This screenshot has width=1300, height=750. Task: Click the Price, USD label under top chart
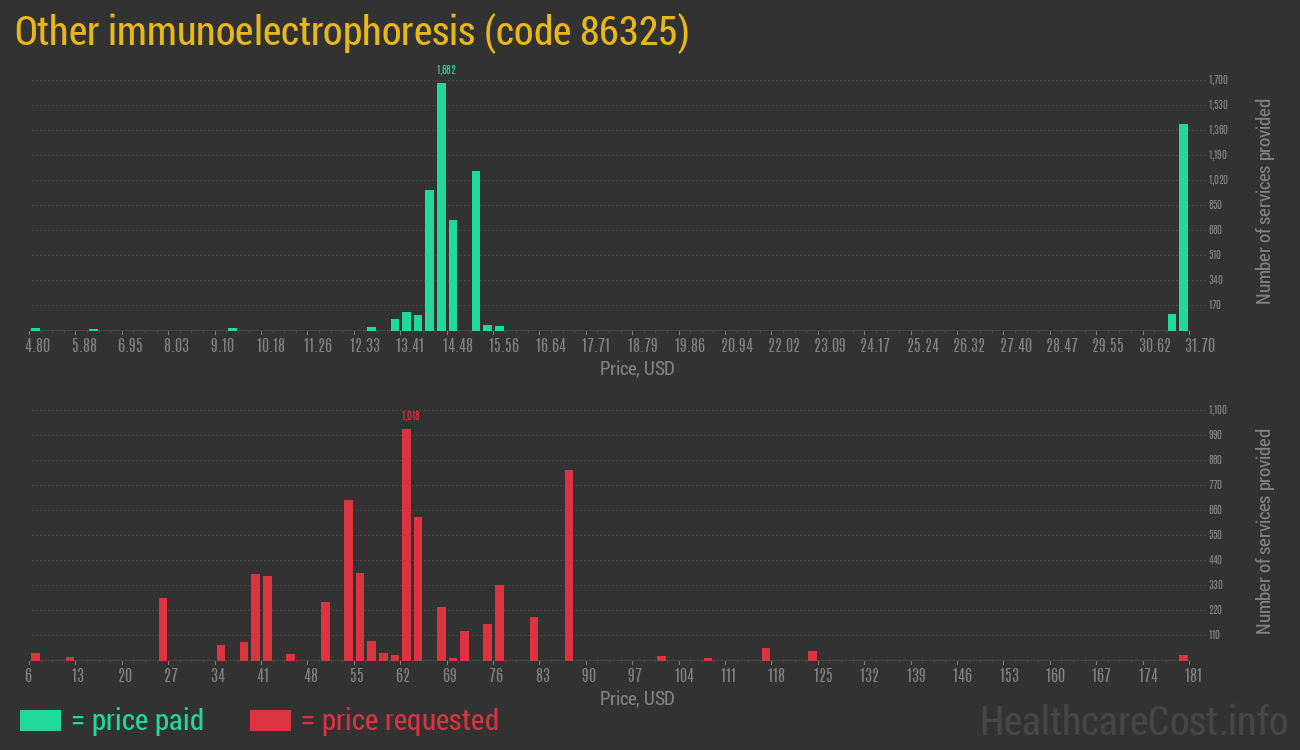click(x=636, y=369)
